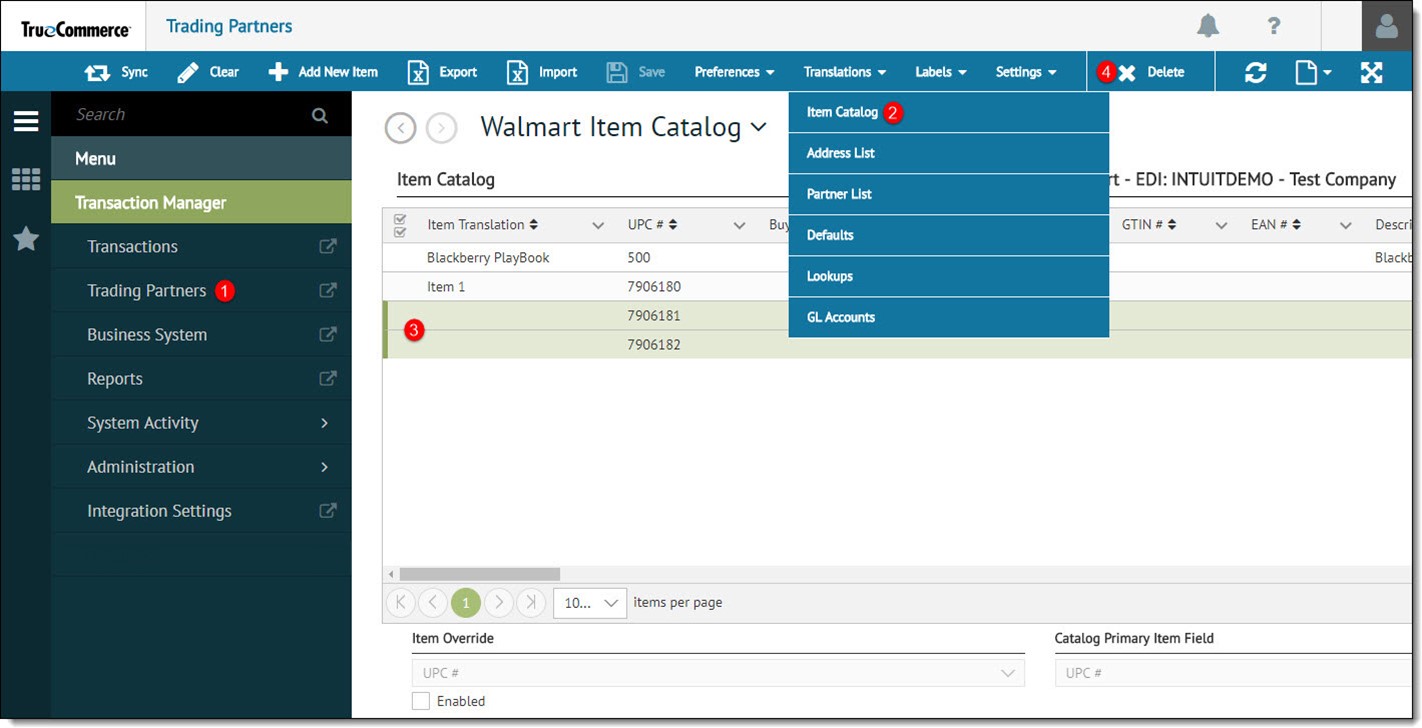This screenshot has height=728, width=1422.
Task: Click the Import toolbar button
Action: coord(542,72)
